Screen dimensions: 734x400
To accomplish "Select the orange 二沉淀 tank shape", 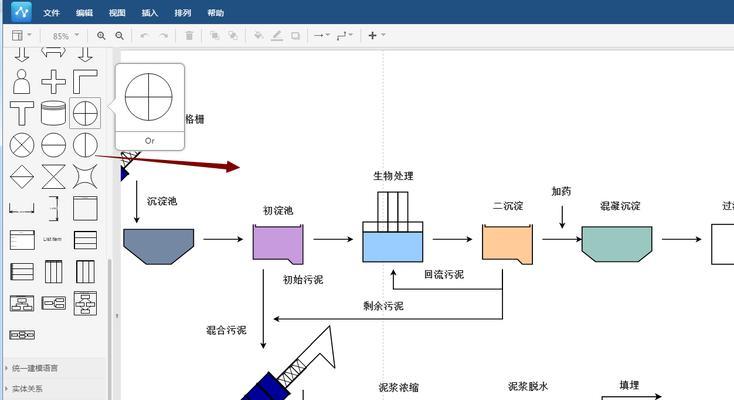I will (x=507, y=244).
